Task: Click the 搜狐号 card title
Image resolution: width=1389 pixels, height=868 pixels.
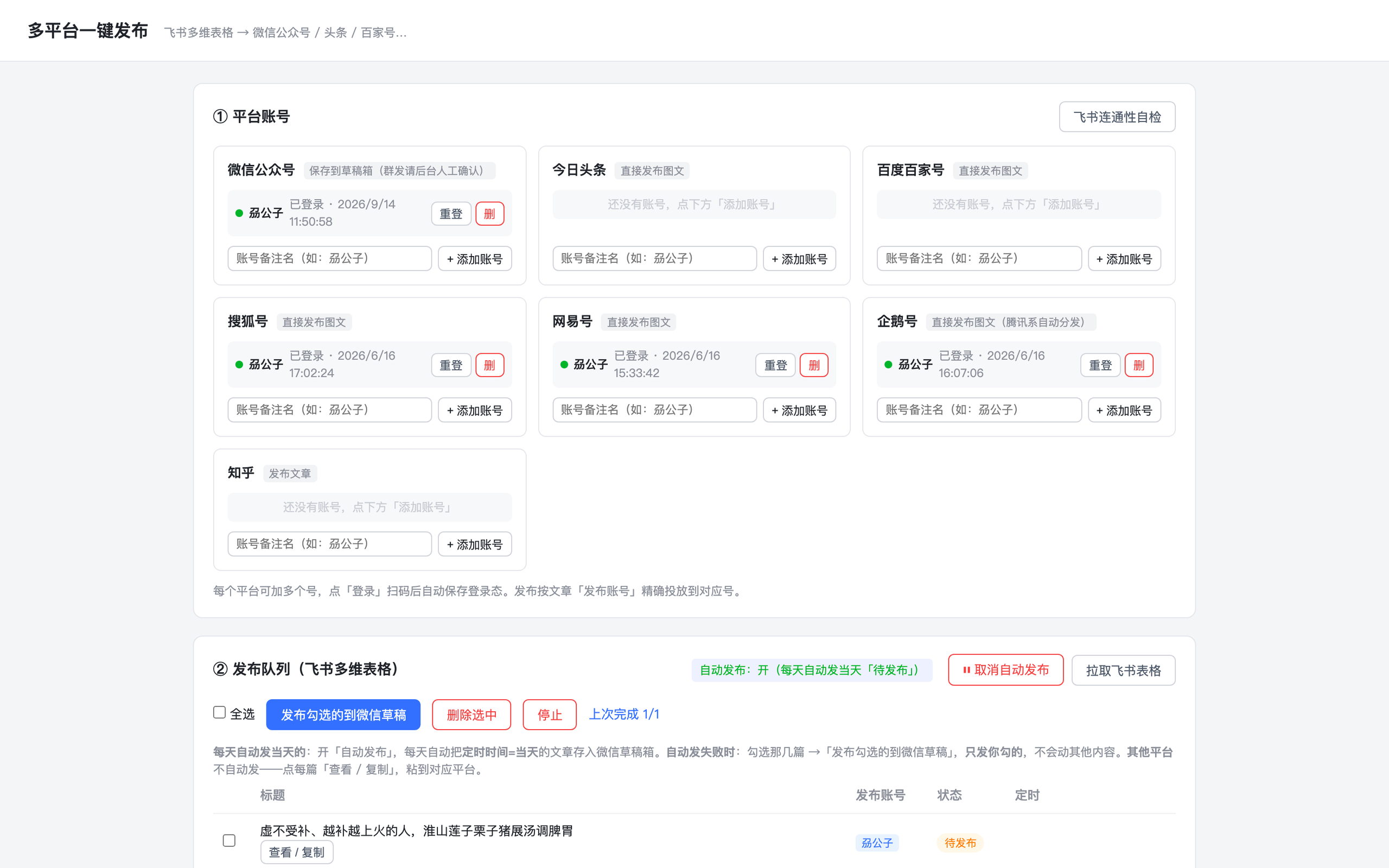Action: pos(247,322)
